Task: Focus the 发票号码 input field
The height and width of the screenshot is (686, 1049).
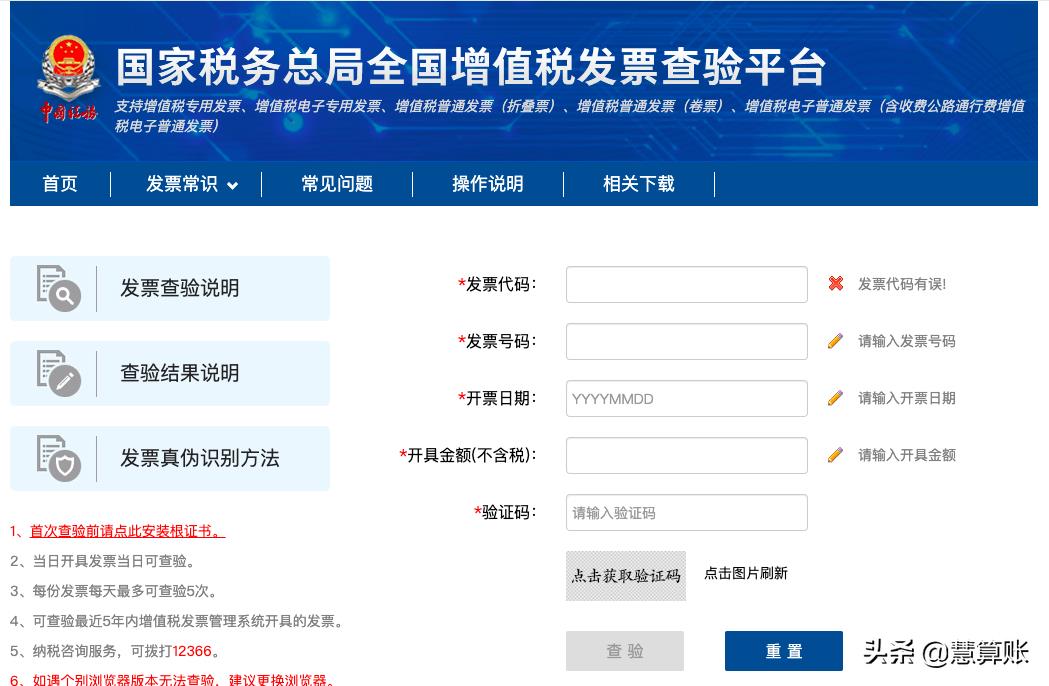Action: point(686,341)
